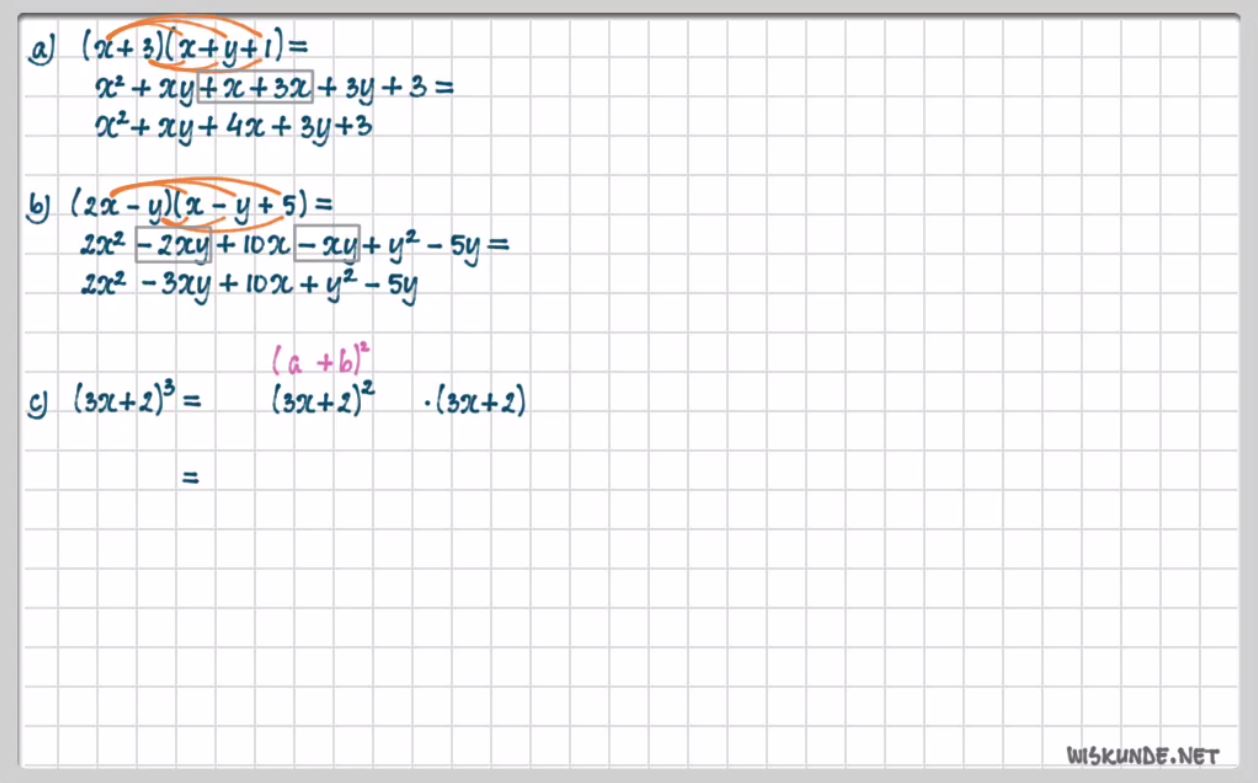Click the WISKUNDE.NET watermark text
The image size is (1258, 783).
[x=1143, y=755]
